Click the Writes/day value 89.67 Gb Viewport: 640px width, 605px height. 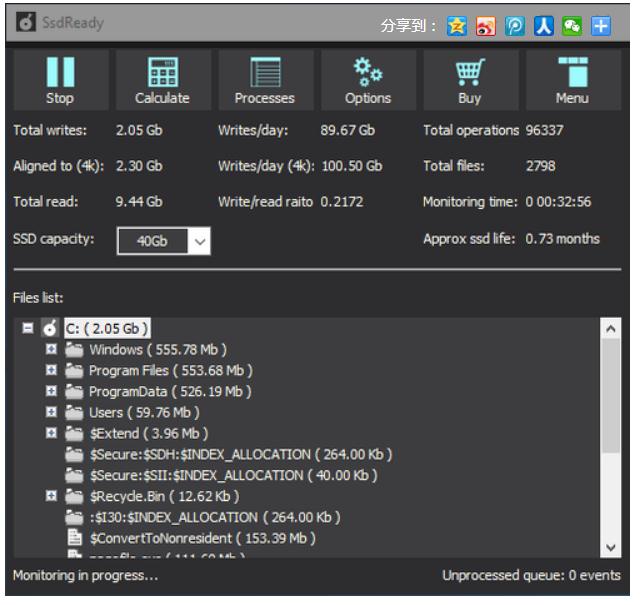click(347, 131)
